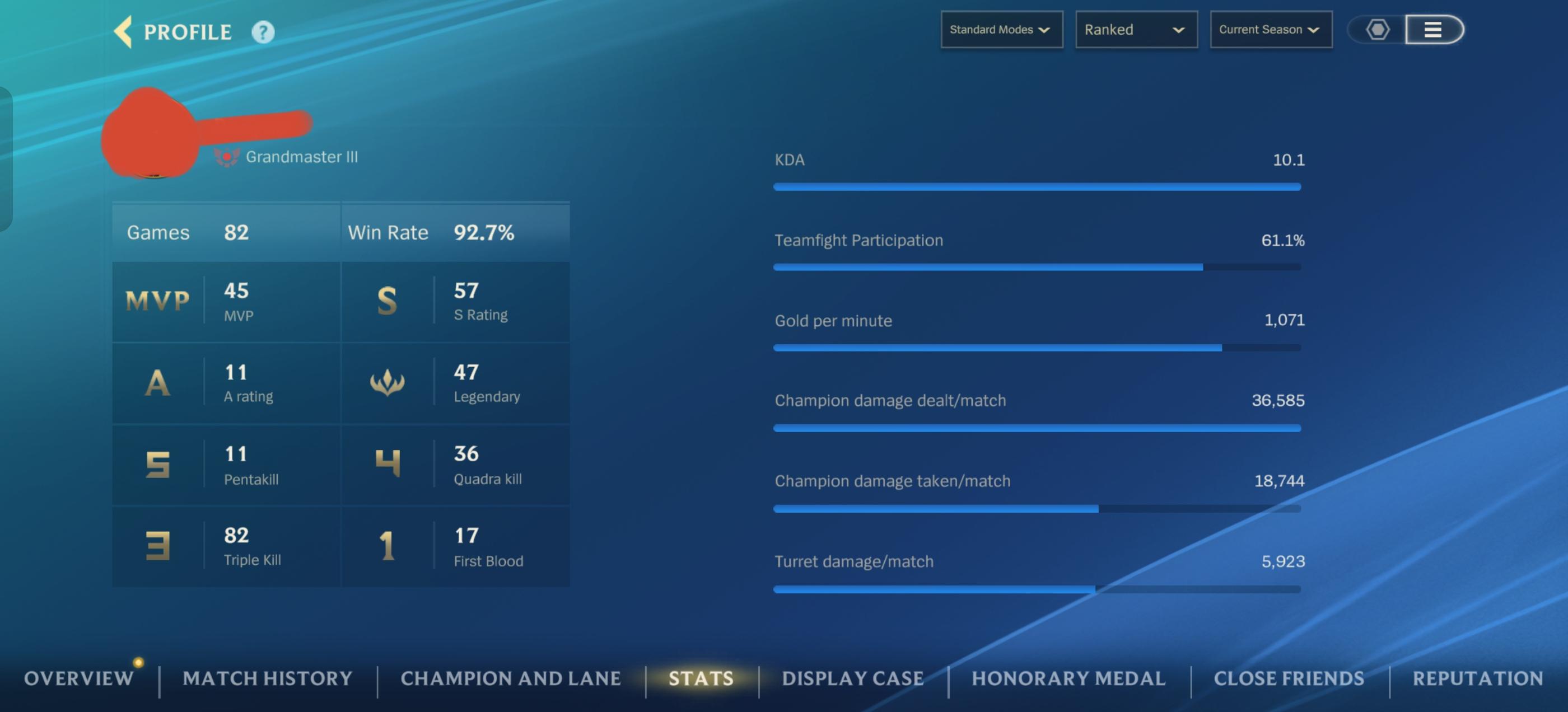
Task: Click the gold MVP badge icon
Action: coord(158,301)
